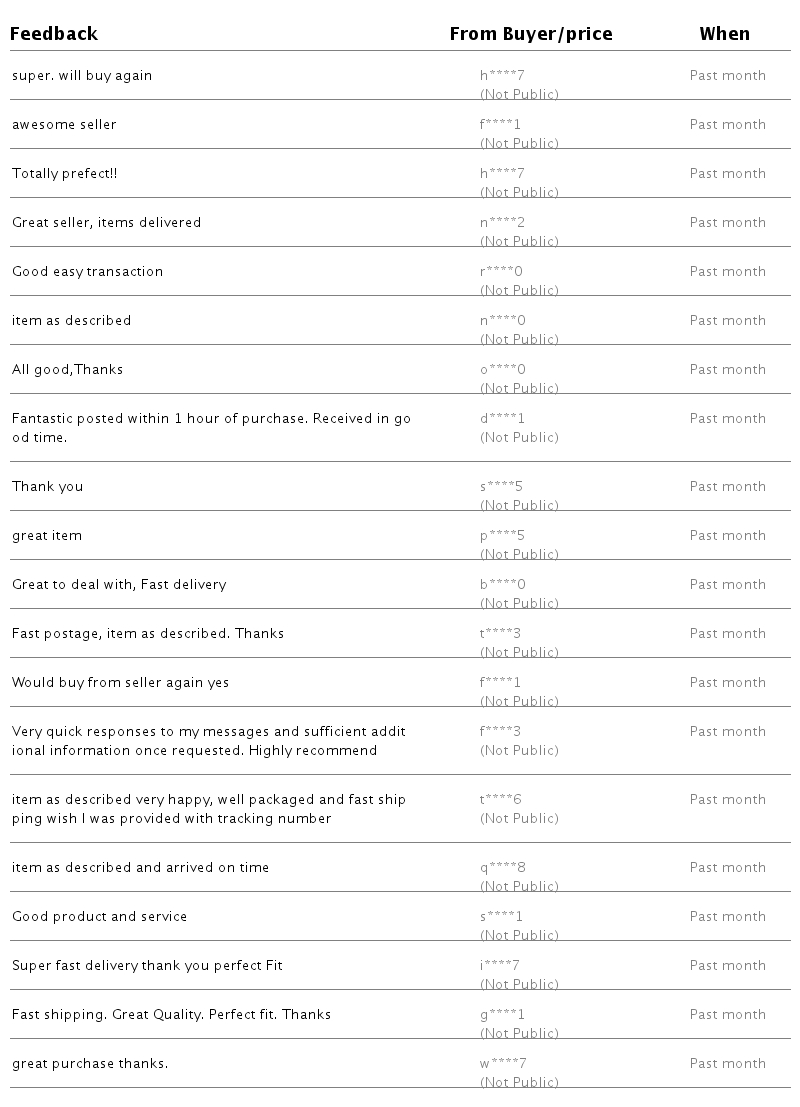Click the From Buyer/price column header
This screenshot has width=800, height=1107.
[531, 33]
